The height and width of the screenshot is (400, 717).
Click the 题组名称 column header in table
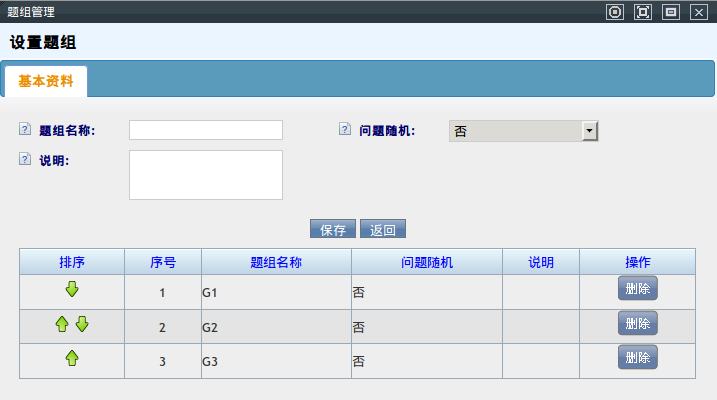tap(276, 262)
